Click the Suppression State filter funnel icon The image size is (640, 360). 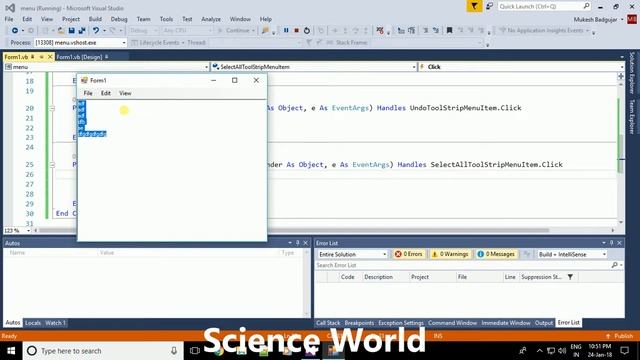570,277
